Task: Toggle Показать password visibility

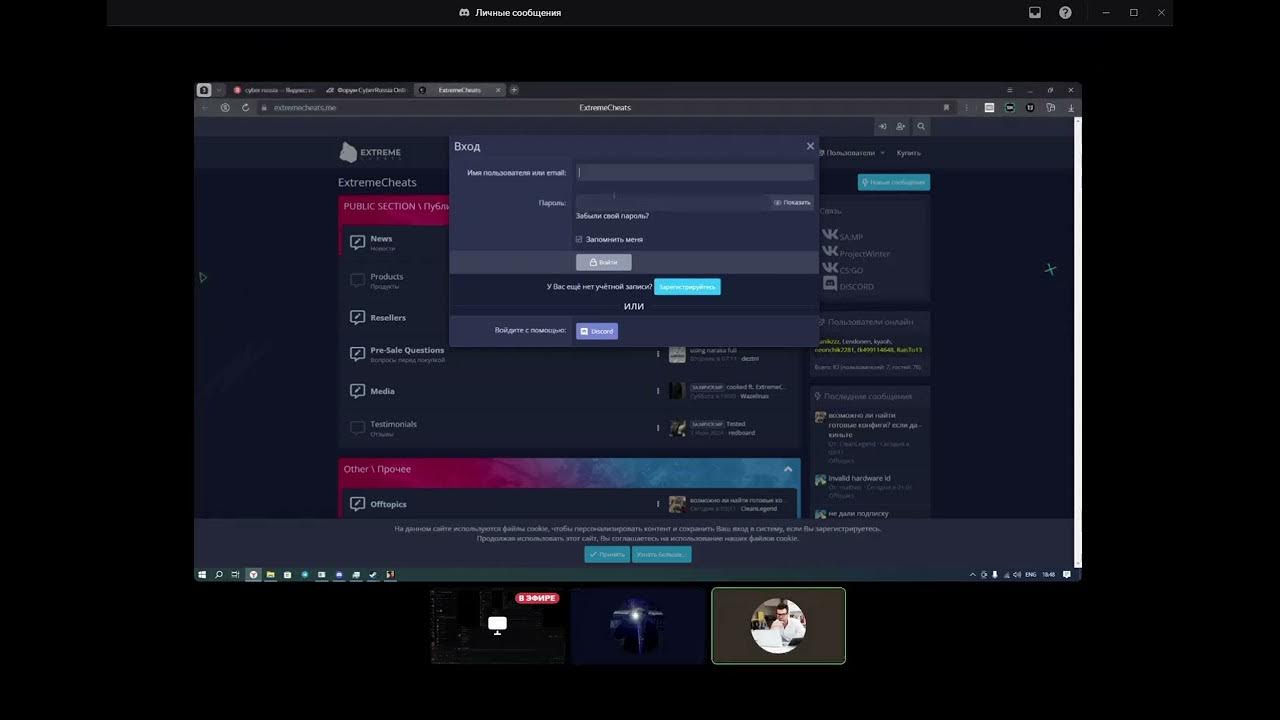Action: [x=792, y=202]
